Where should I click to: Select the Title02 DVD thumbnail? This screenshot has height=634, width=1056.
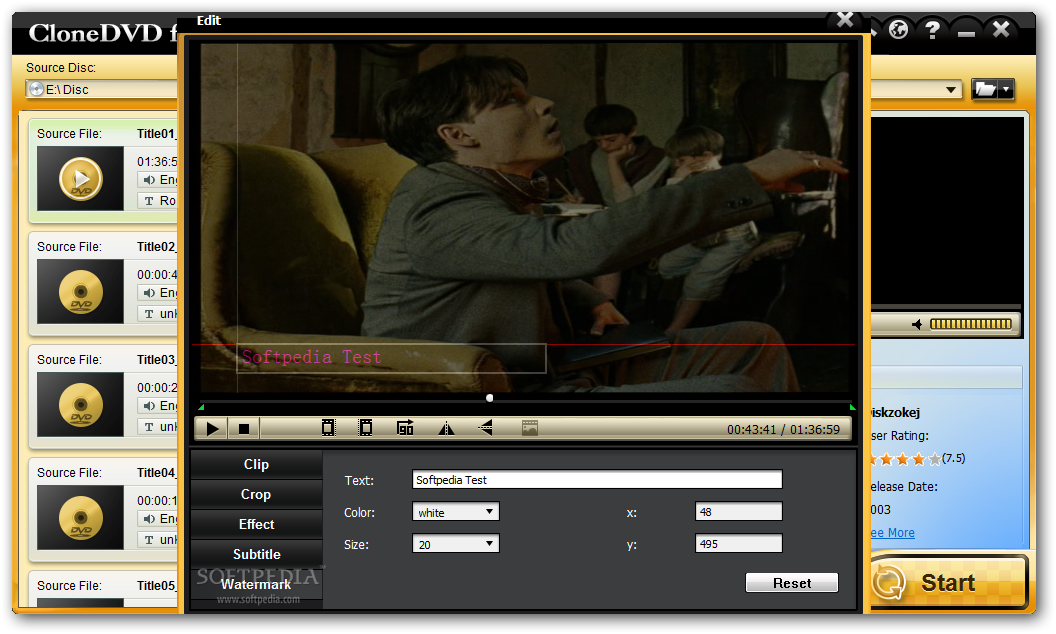[x=80, y=292]
